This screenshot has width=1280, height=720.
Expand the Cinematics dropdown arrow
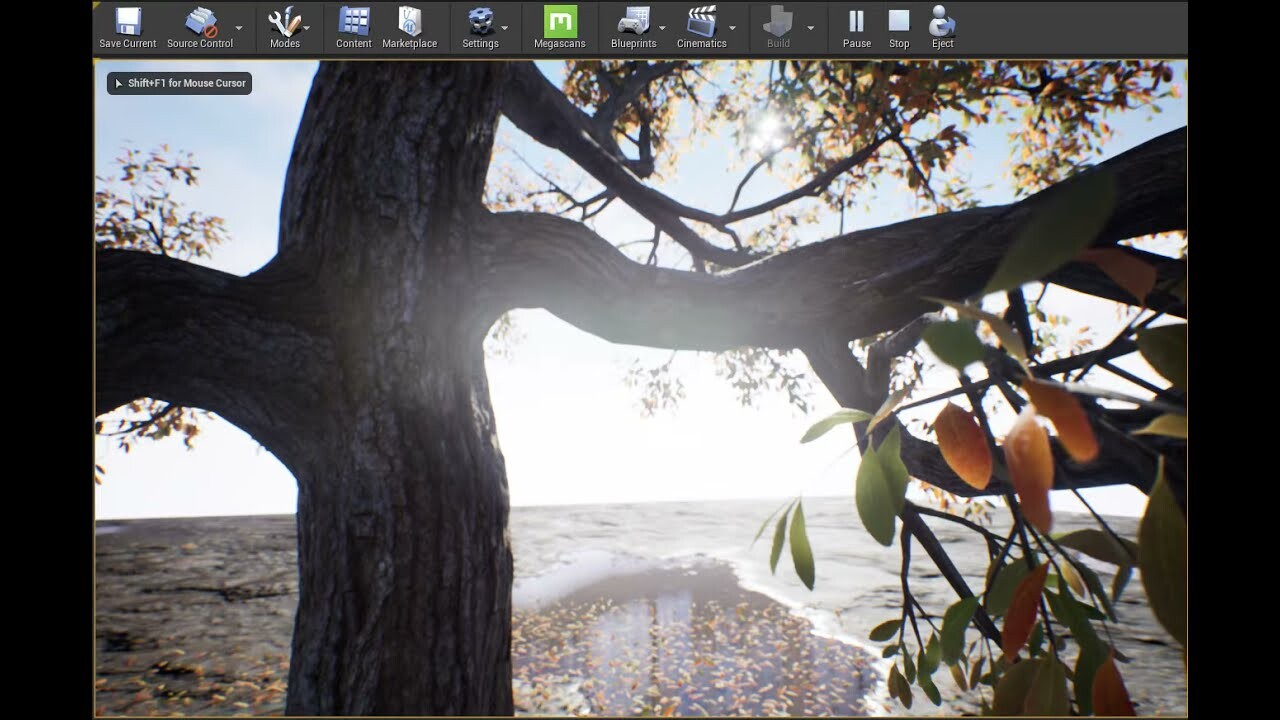click(x=734, y=28)
